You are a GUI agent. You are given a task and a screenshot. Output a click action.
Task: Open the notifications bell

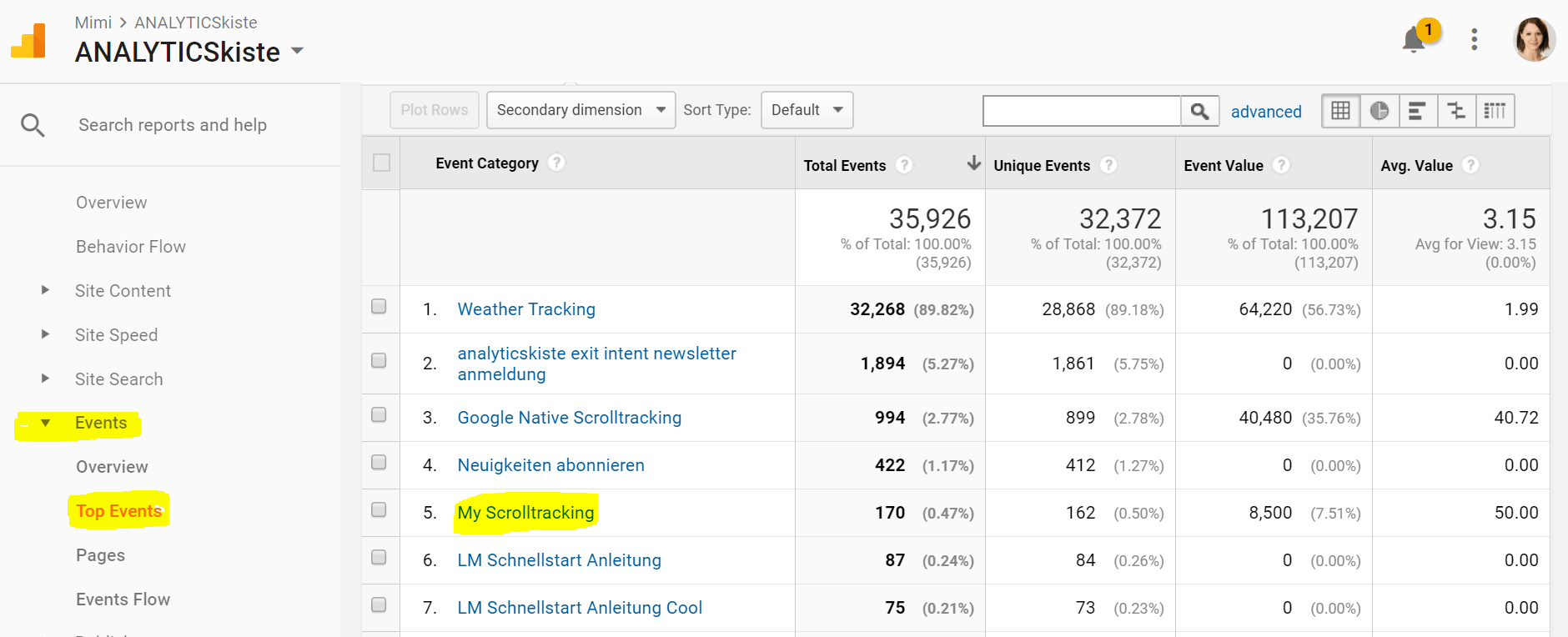[1415, 39]
